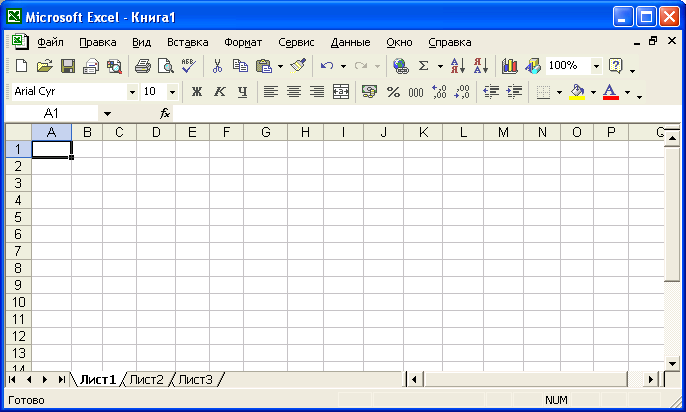Activate the Format Painter brush
The width and height of the screenshot is (686, 412).
pyautogui.click(x=298, y=66)
